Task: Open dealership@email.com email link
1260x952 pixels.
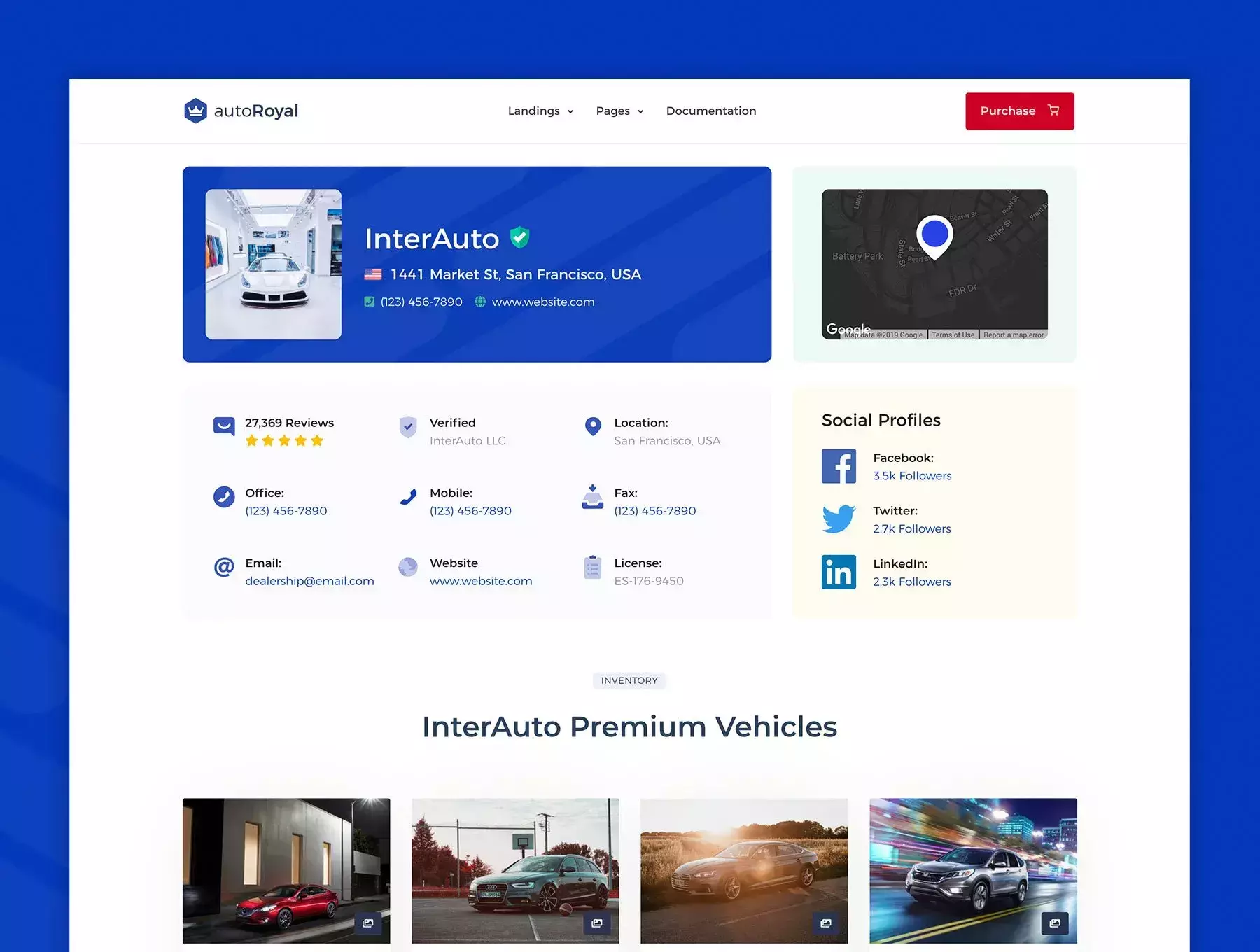Action: point(309,581)
